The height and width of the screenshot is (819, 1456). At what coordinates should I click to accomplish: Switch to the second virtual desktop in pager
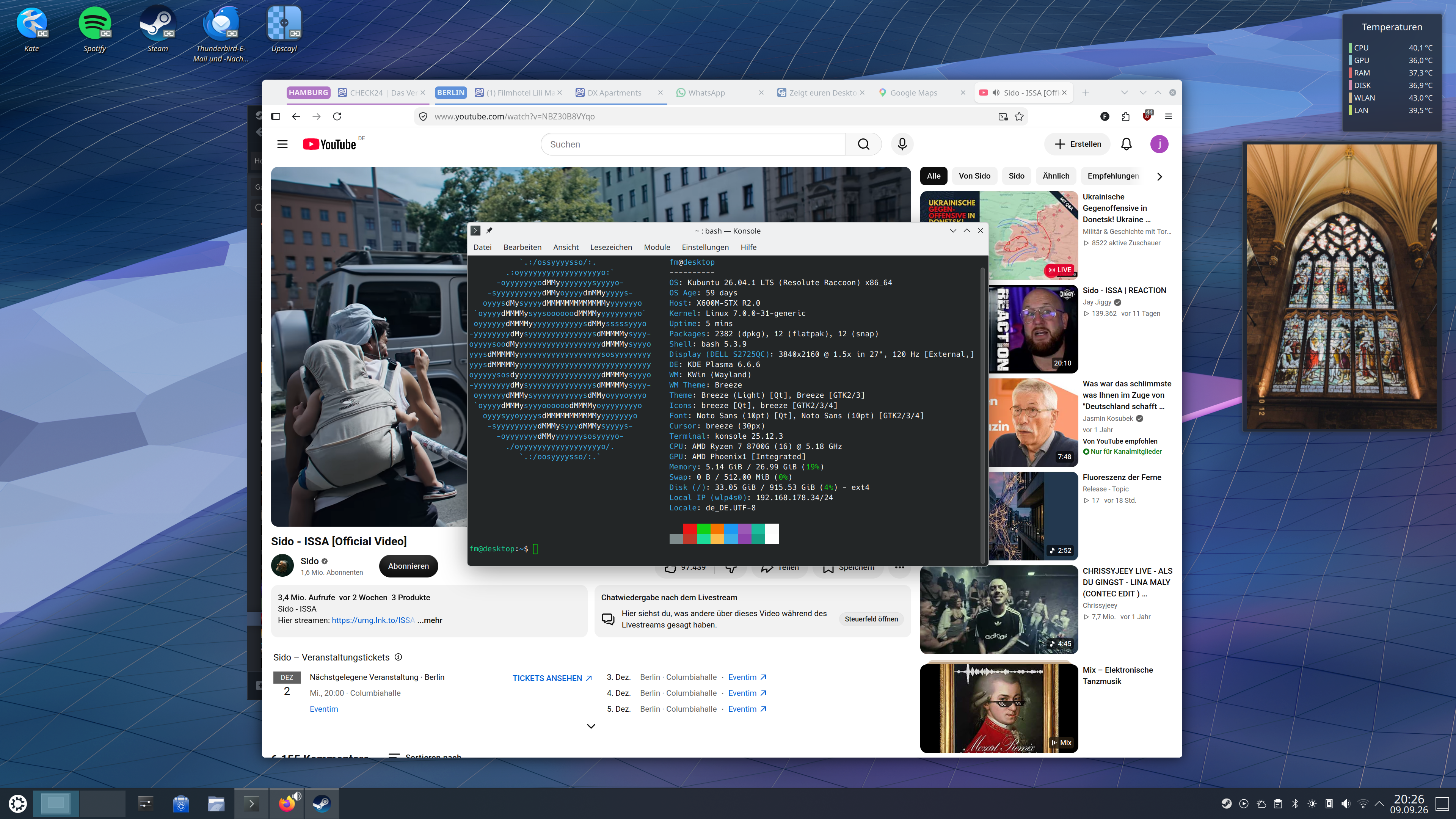point(102,804)
